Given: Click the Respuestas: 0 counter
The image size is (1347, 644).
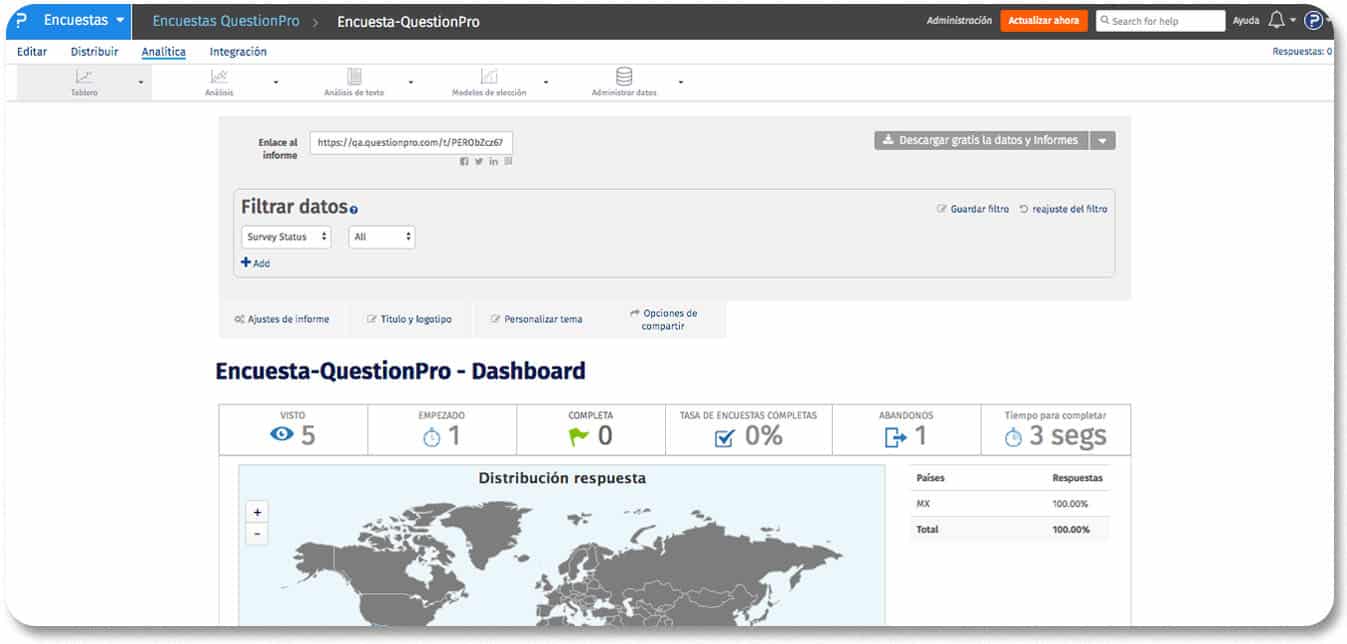Looking at the screenshot, I should 1302,52.
